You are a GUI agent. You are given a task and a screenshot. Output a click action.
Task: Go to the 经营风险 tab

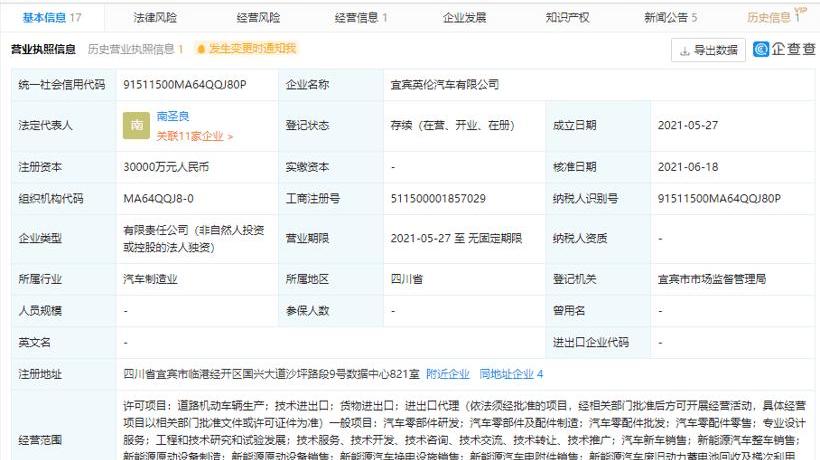tap(258, 18)
